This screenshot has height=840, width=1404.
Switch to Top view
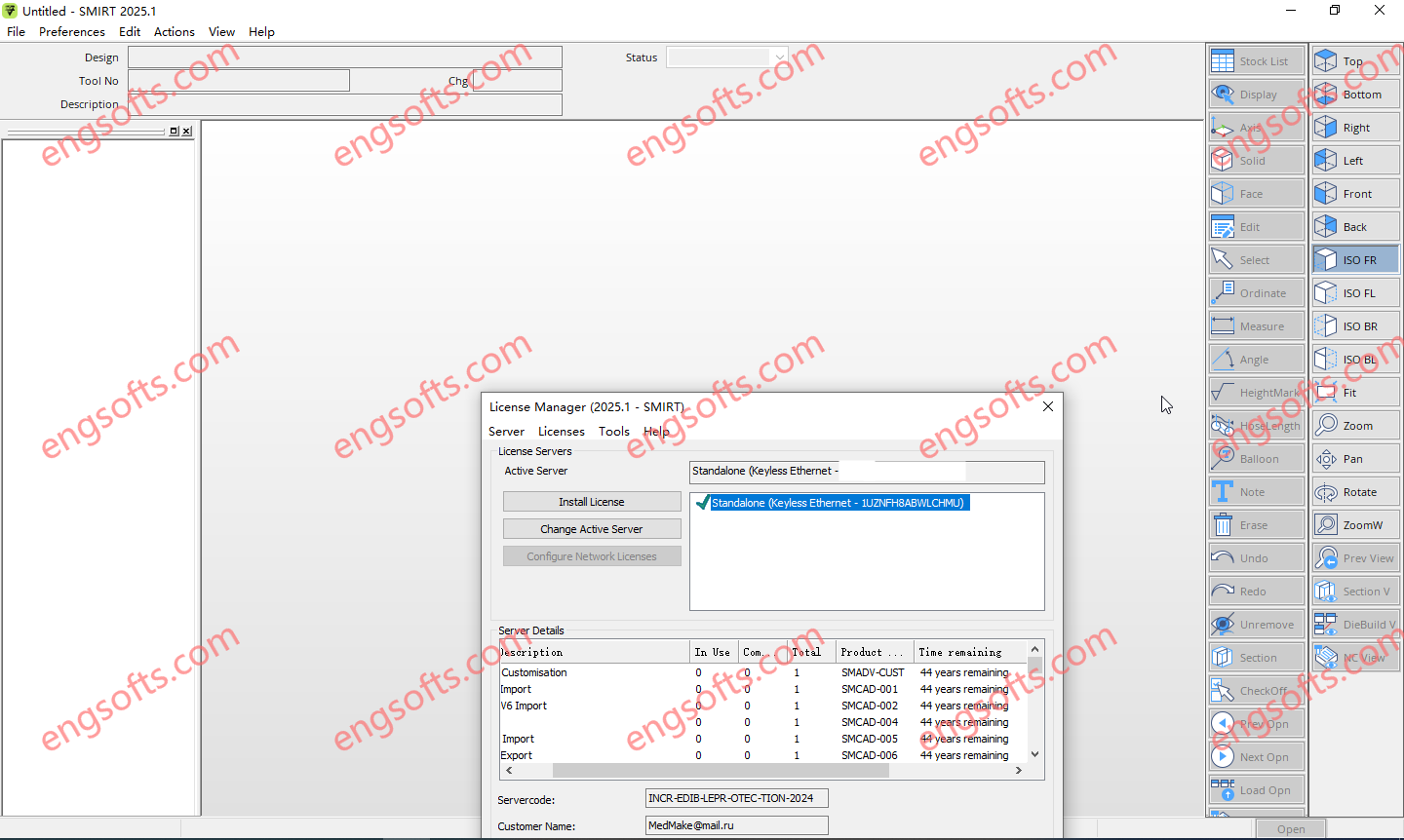(1355, 61)
